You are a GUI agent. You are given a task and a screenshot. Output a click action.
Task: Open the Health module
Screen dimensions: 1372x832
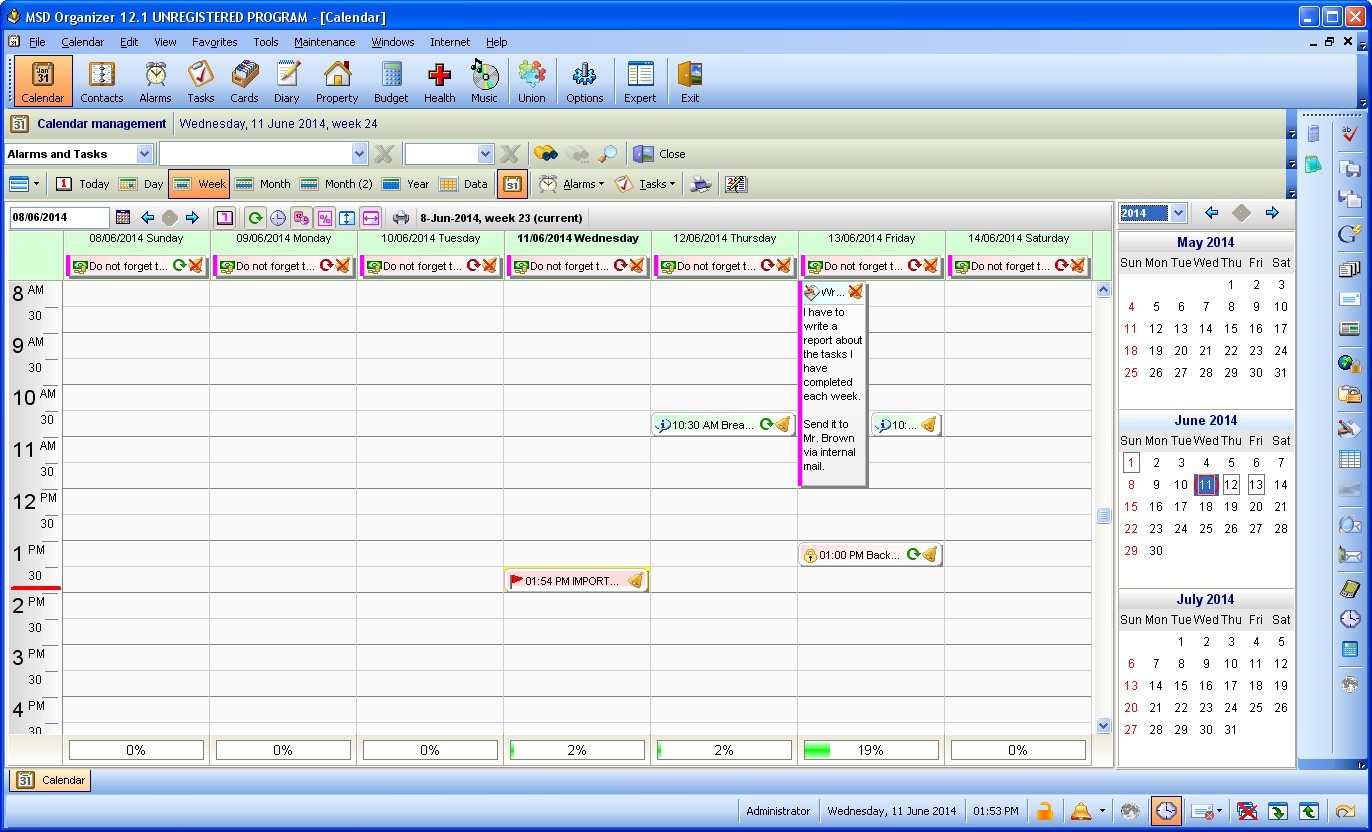tap(439, 81)
